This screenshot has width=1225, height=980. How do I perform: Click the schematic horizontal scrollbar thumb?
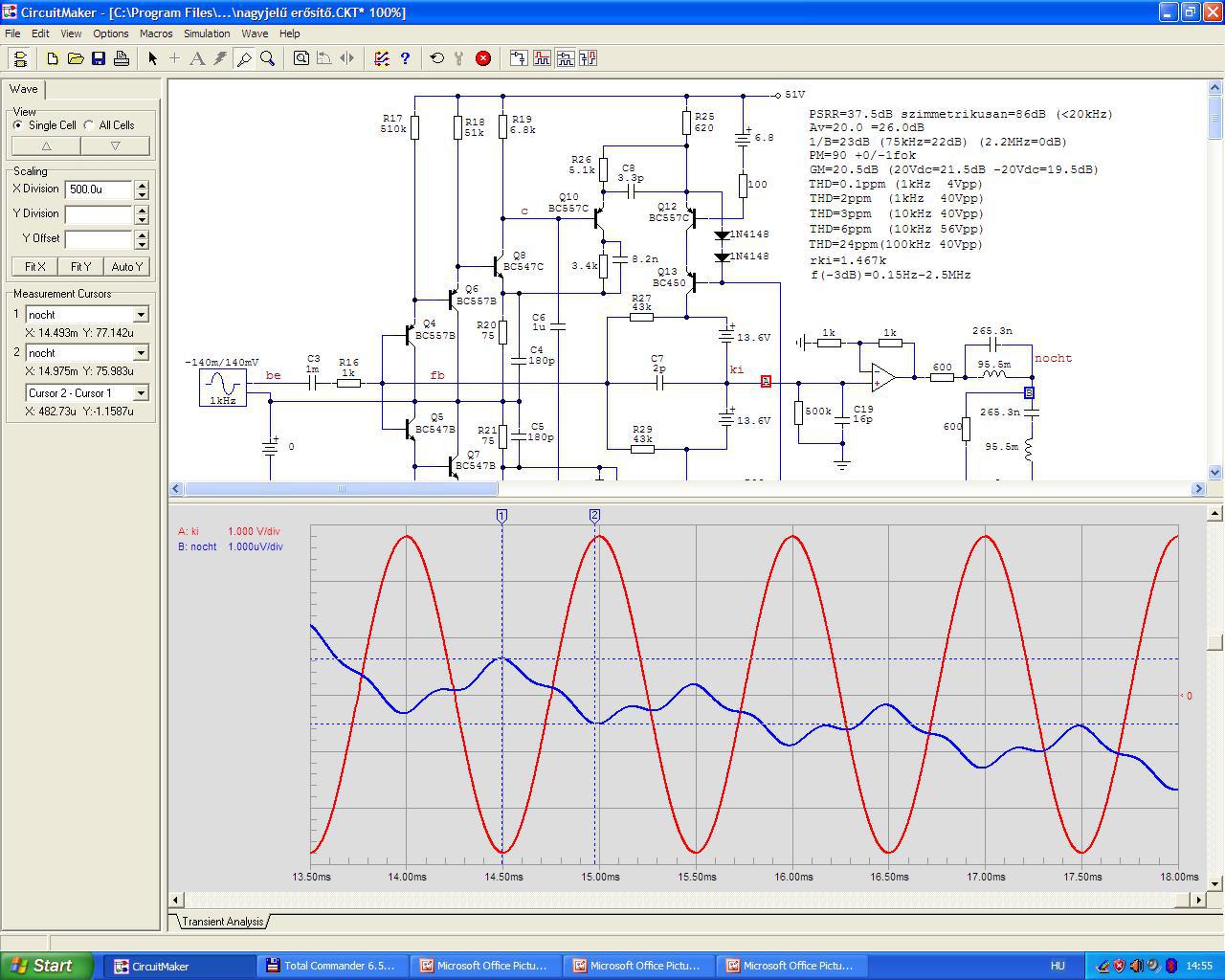point(341,489)
